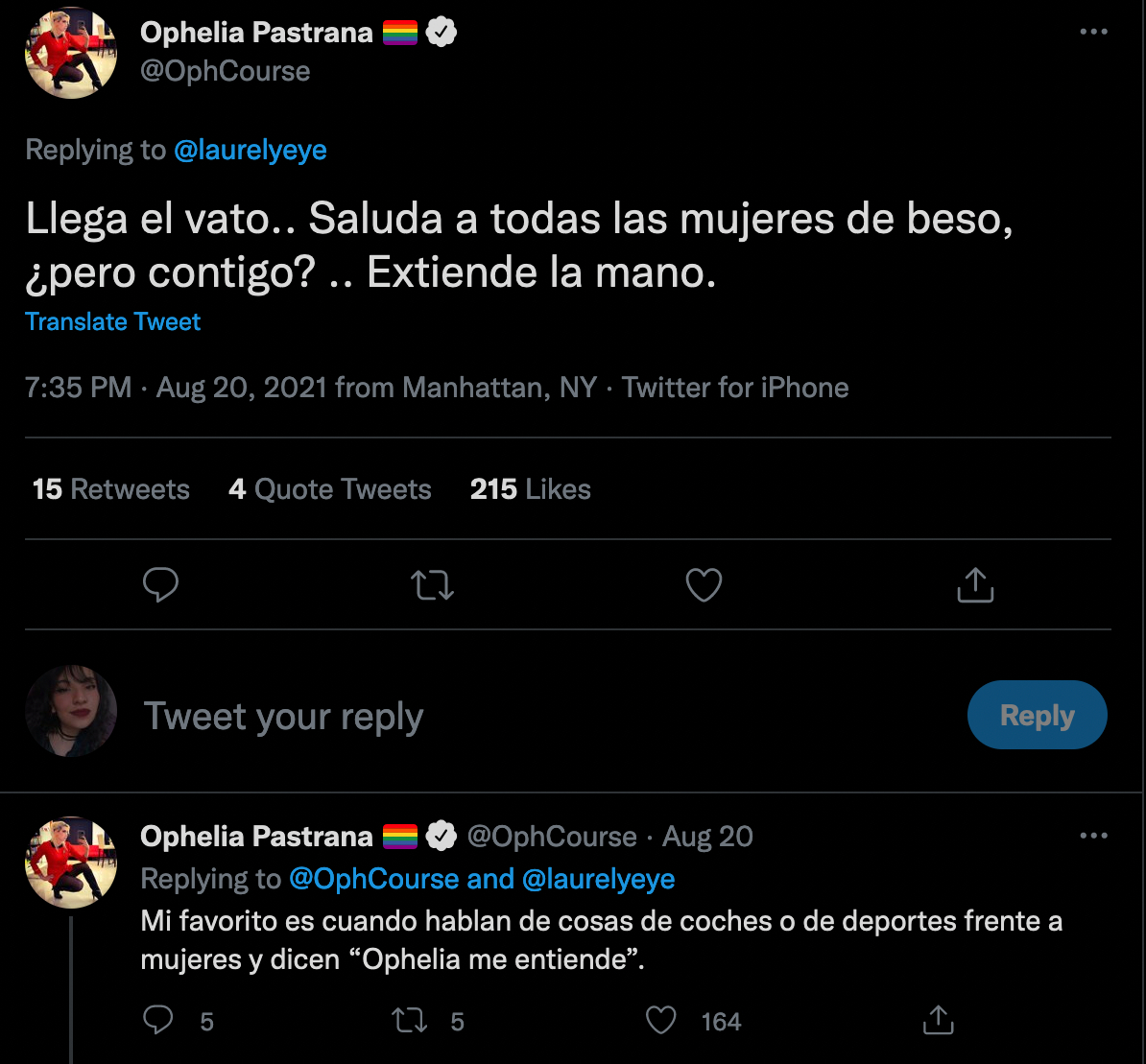View the 4 Quote Tweets
Screen dimensions: 1146x1064
click(x=330, y=488)
